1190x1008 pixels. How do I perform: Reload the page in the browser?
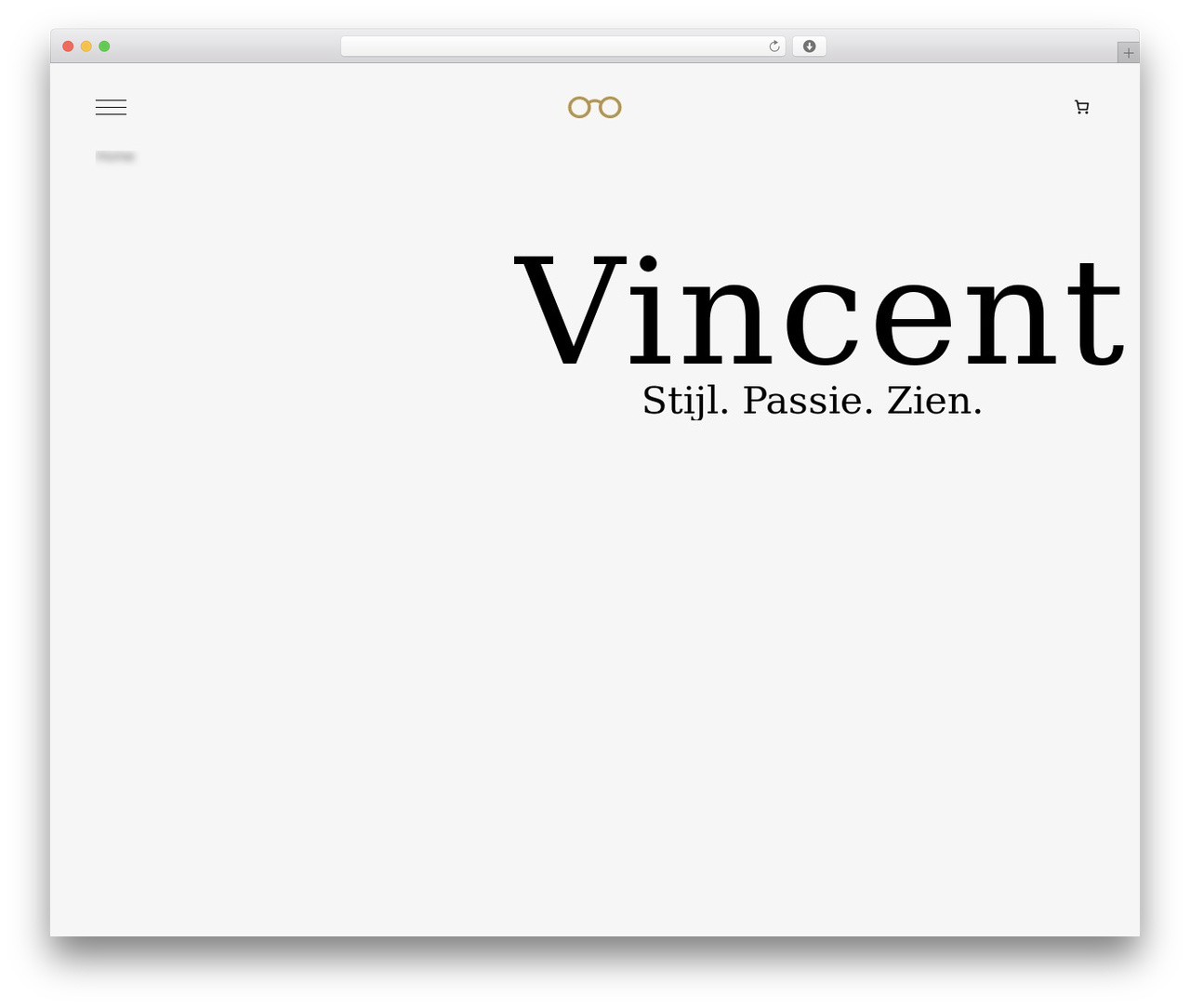pos(773,46)
